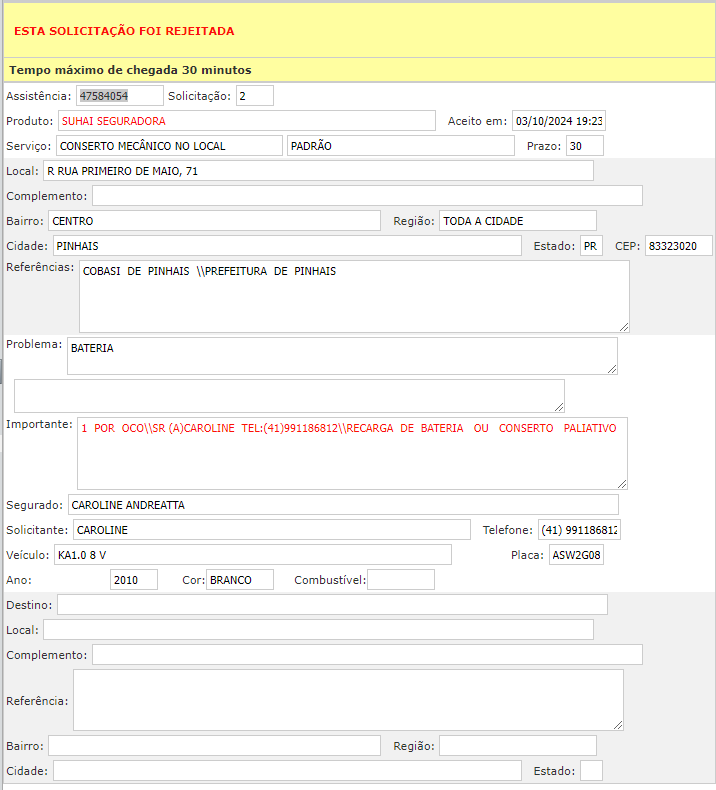Click the empty Combustível field
Screen dimensions: 716x790
(x=401, y=580)
